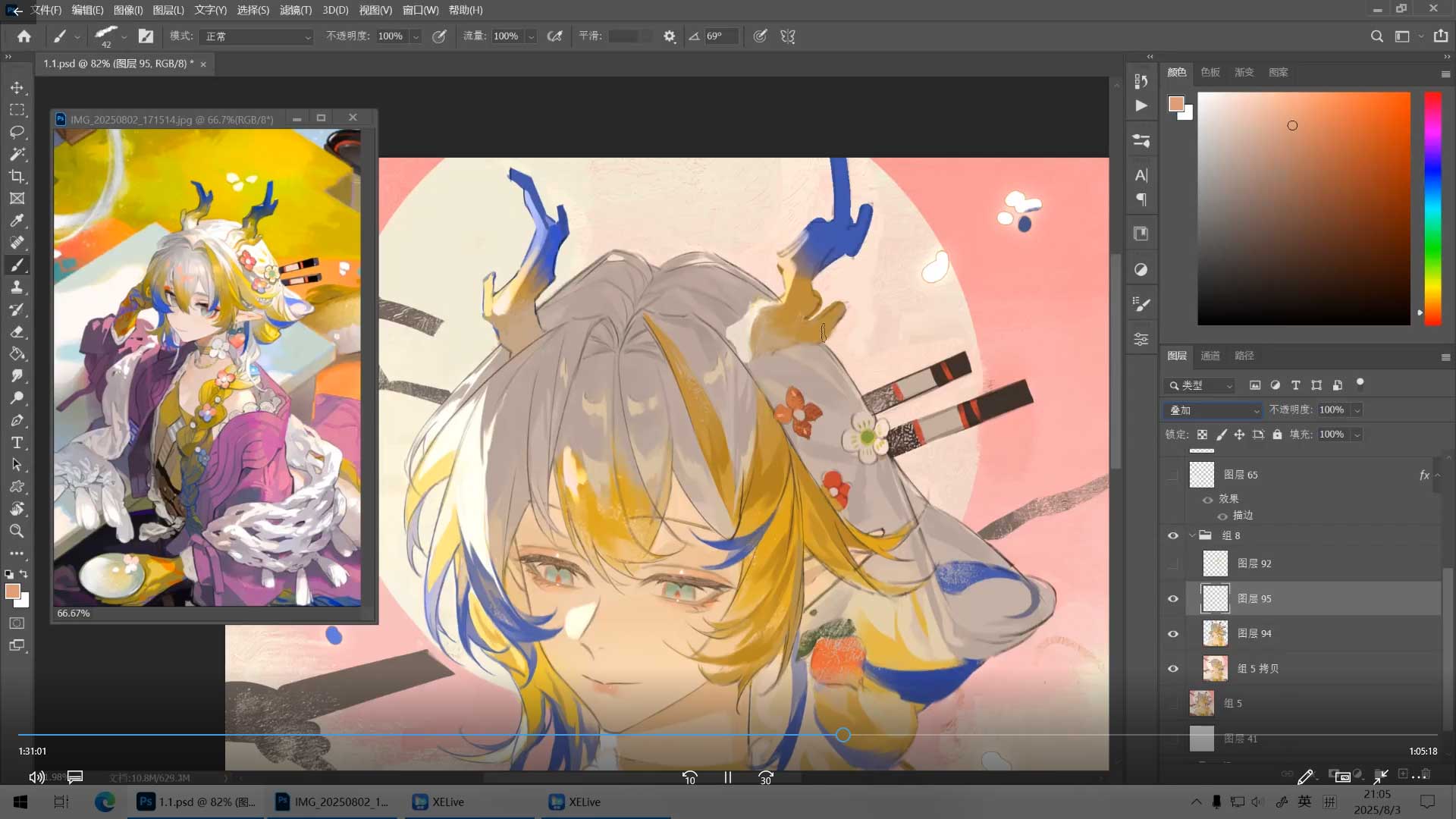Open brush mode dropdown 正常
Image resolution: width=1456 pixels, height=819 pixels.
(257, 36)
